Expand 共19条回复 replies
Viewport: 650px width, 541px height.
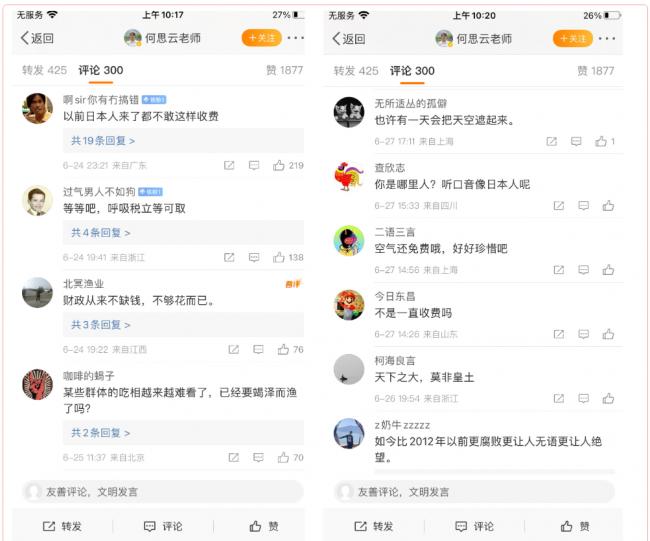pyautogui.click(x=103, y=141)
